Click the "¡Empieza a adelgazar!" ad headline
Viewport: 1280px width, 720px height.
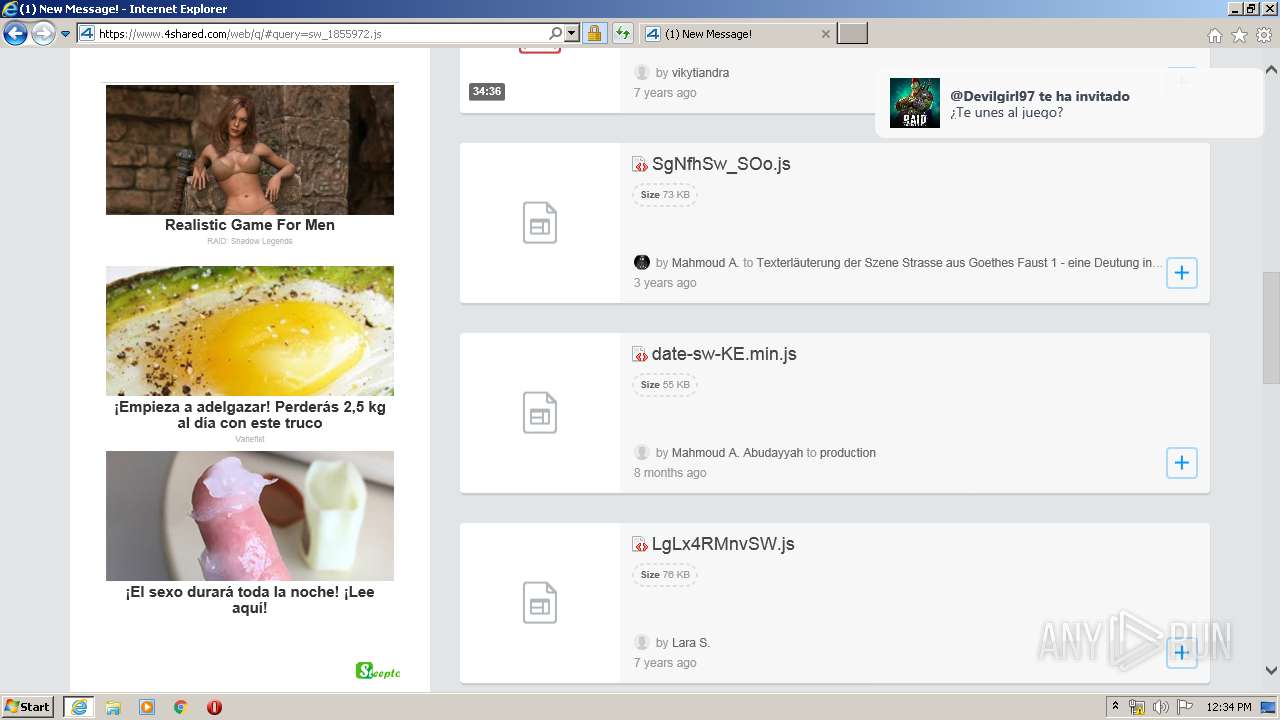pyautogui.click(x=250, y=415)
